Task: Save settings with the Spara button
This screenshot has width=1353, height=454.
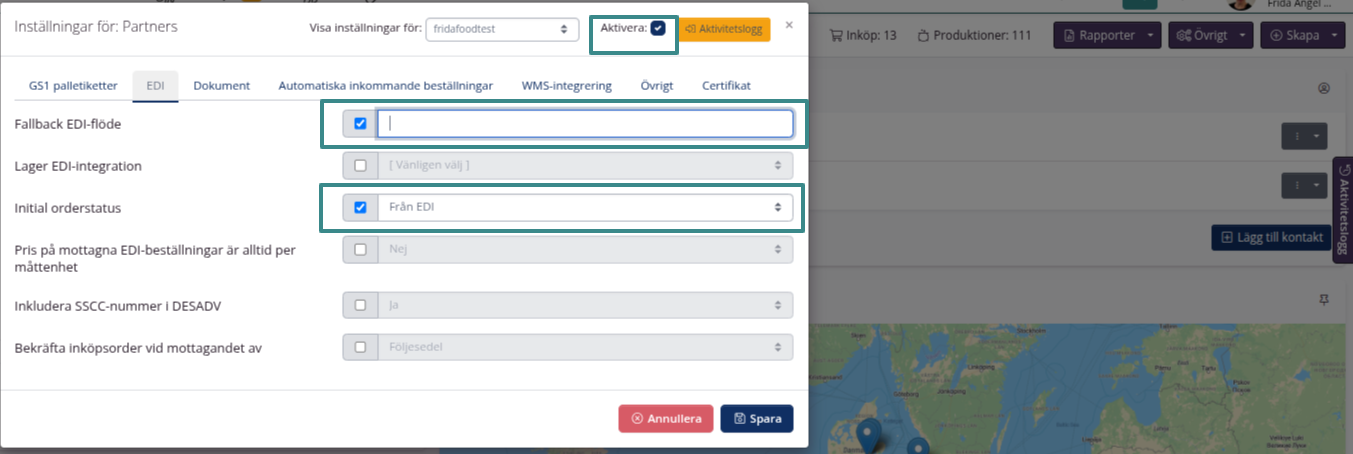Action: [757, 419]
